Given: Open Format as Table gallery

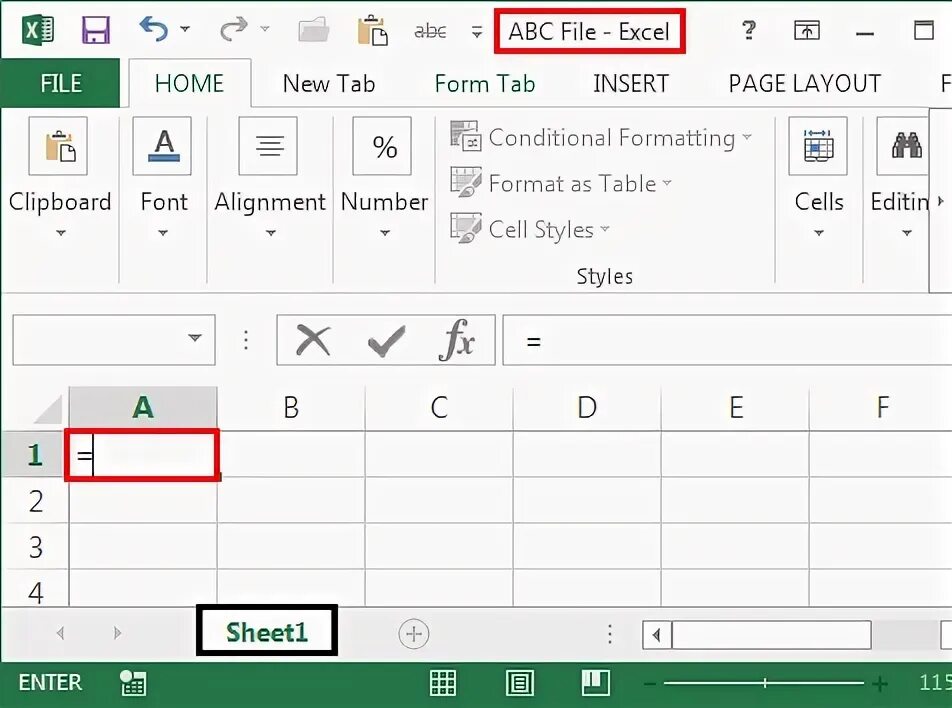Looking at the screenshot, I should pyautogui.click(x=561, y=183).
